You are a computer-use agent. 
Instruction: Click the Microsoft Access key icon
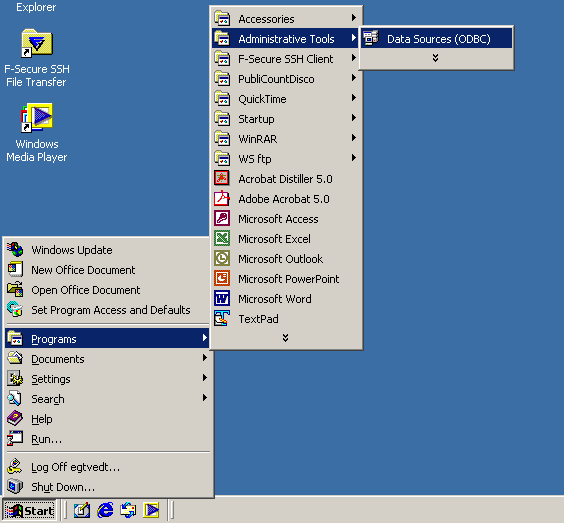pyautogui.click(x=222, y=218)
